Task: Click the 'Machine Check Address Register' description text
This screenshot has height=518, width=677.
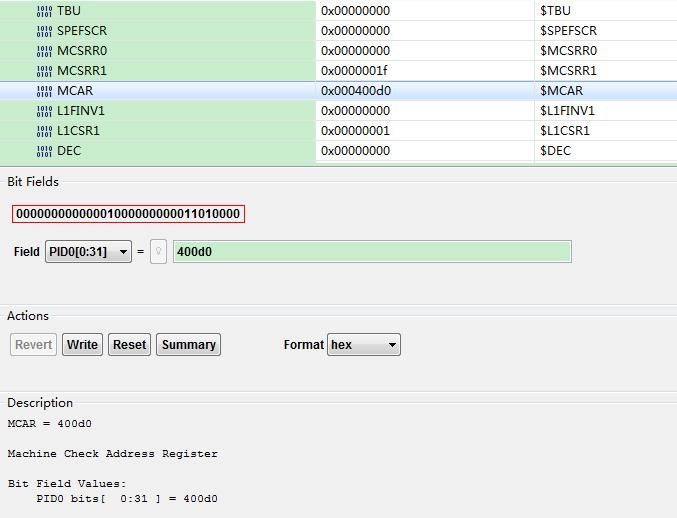Action: tap(113, 454)
